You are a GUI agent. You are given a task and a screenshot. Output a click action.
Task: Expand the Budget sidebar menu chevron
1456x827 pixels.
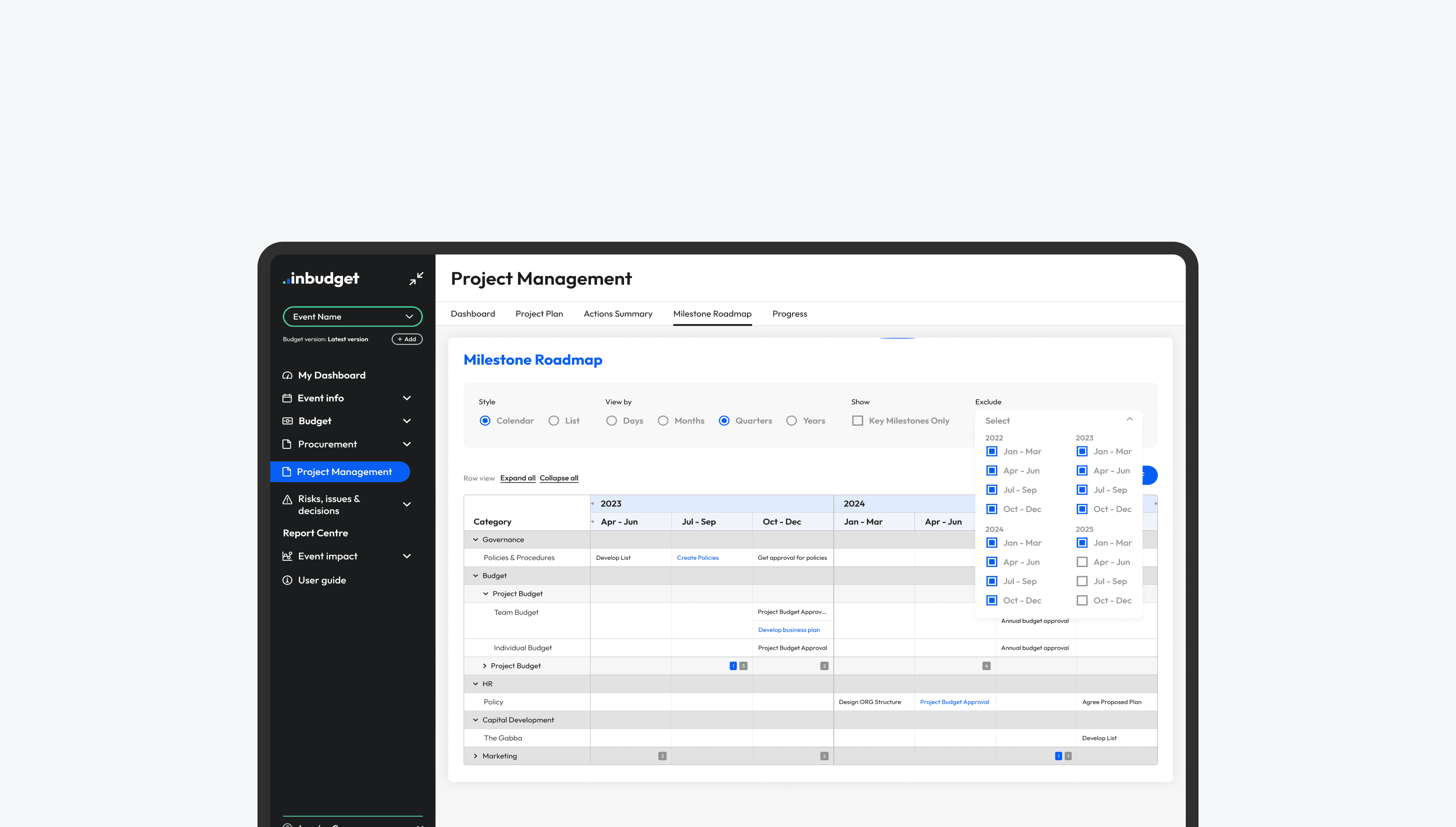click(406, 421)
